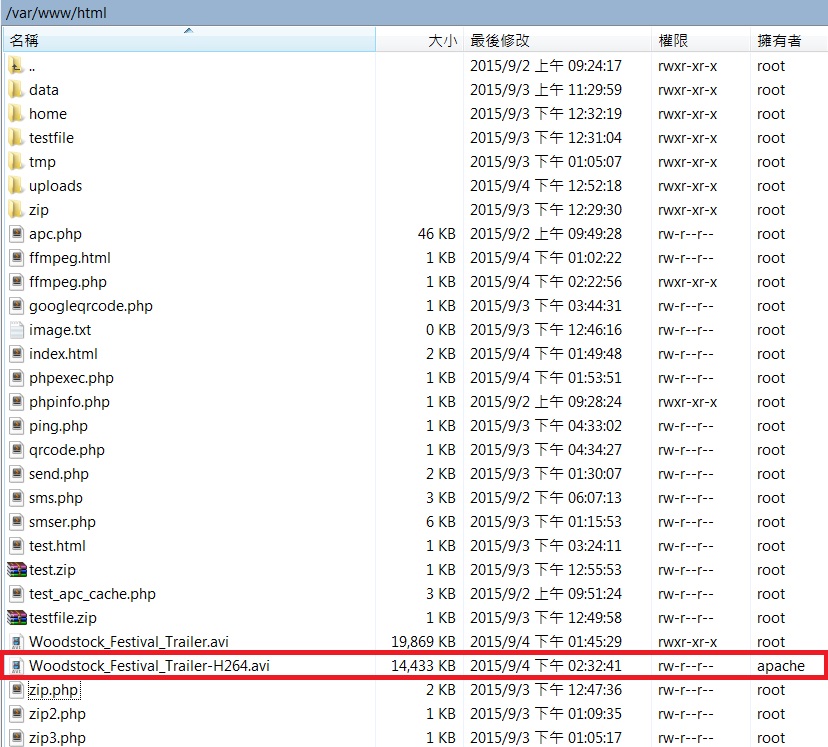Click the date 2015/9/2 下午 06:07:13
828x747 pixels.
coord(546,498)
